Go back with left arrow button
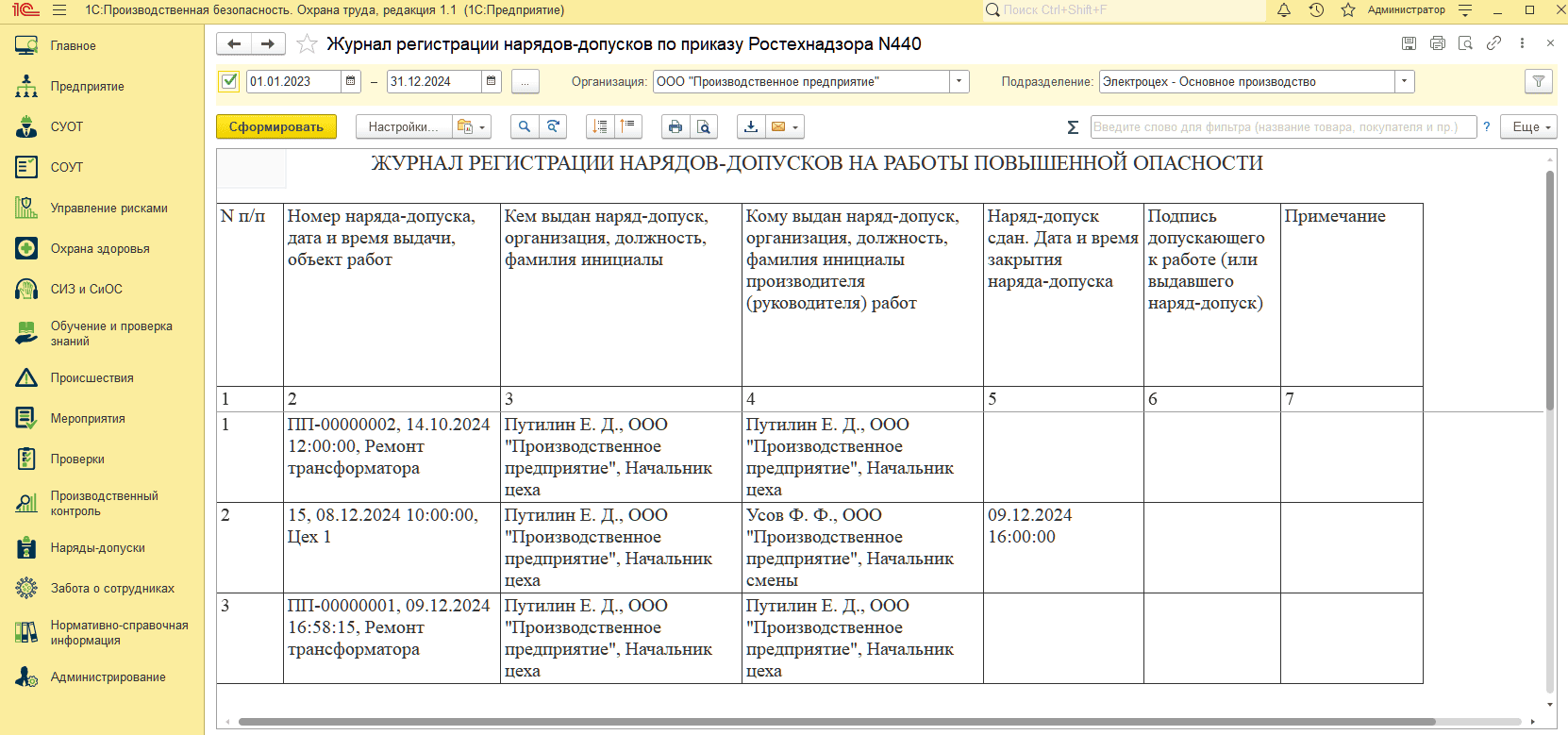This screenshot has height=735, width=1568. tap(234, 44)
